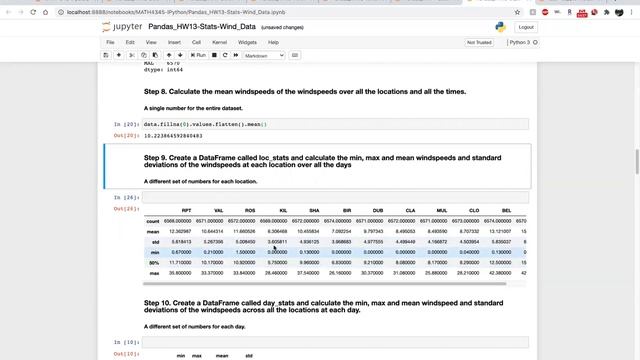Viewport: 640px width, 360px height.
Task: Click the VAL column header
Action: (x=218, y=211)
